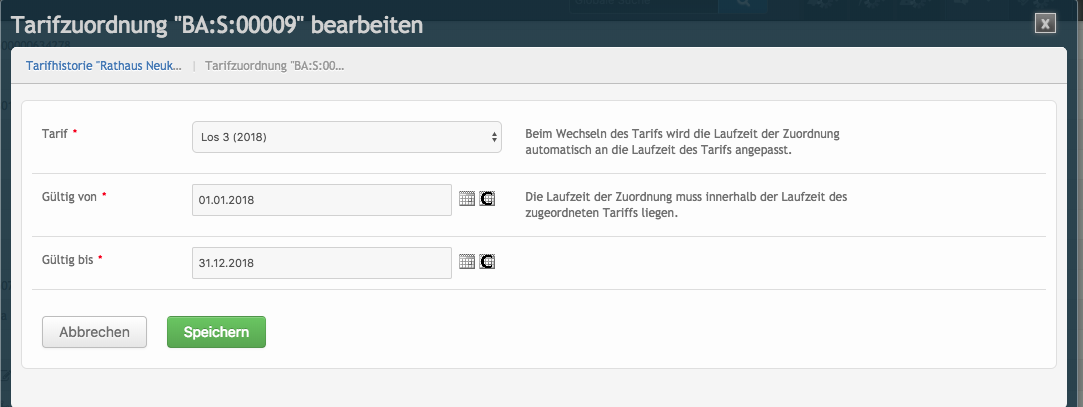The image size is (1083, 407).
Task: Click the search magnifier in the background header
Action: tap(743, 4)
